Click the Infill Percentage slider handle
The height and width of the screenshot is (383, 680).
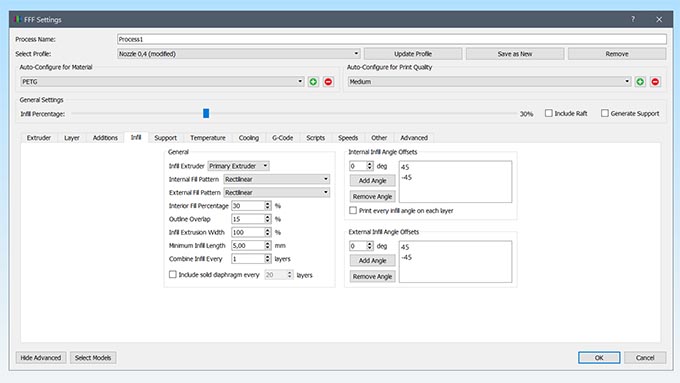[206, 113]
